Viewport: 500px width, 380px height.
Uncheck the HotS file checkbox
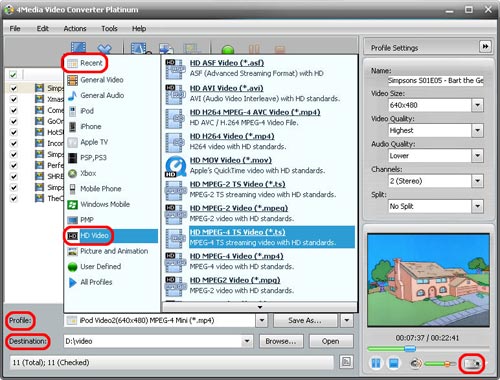coord(13,132)
